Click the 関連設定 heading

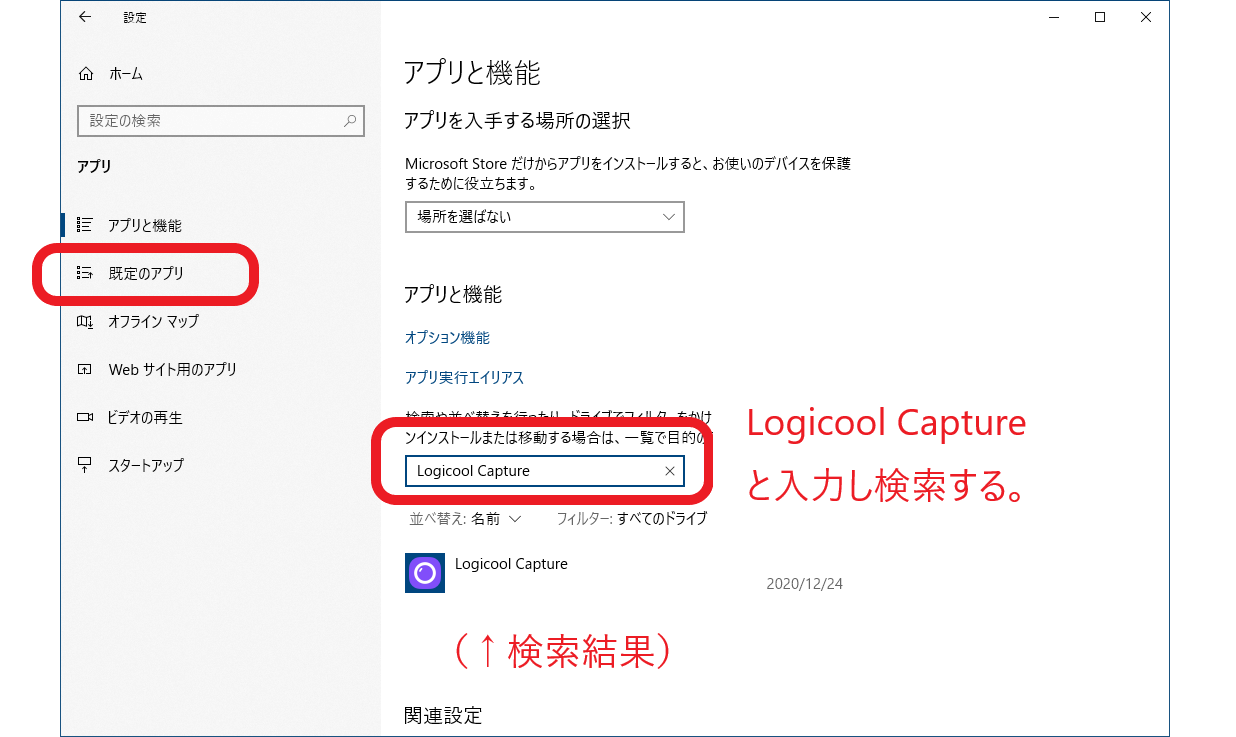[x=443, y=716]
